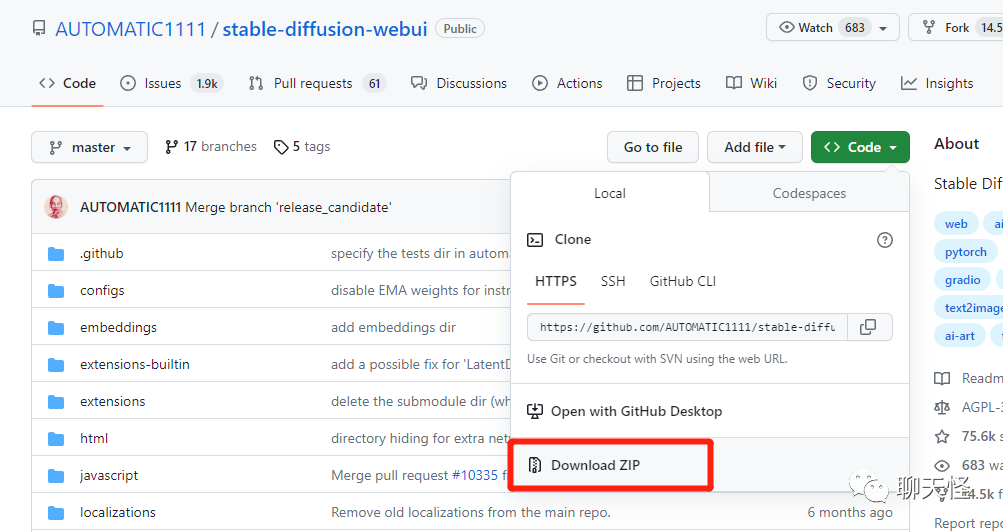
Task: Open the Insights tab
Action: coord(937,83)
